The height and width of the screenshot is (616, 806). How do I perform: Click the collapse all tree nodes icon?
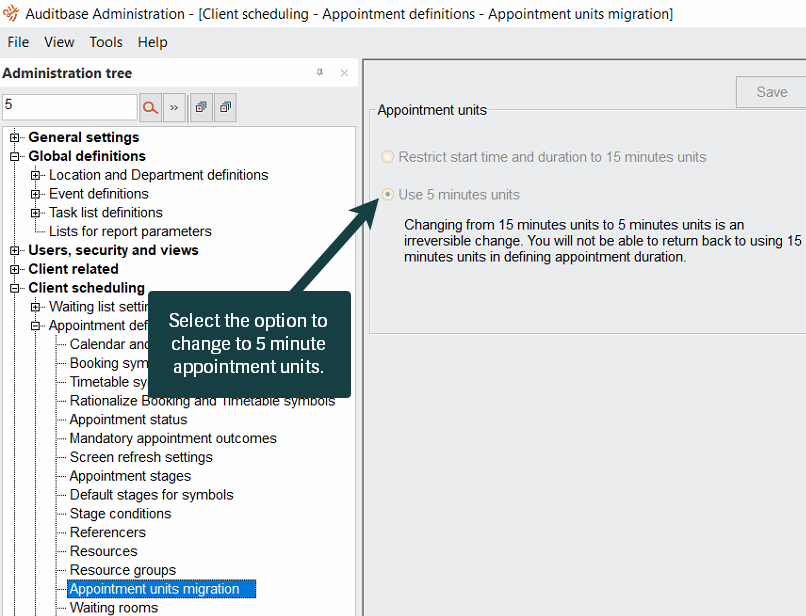click(x=225, y=107)
